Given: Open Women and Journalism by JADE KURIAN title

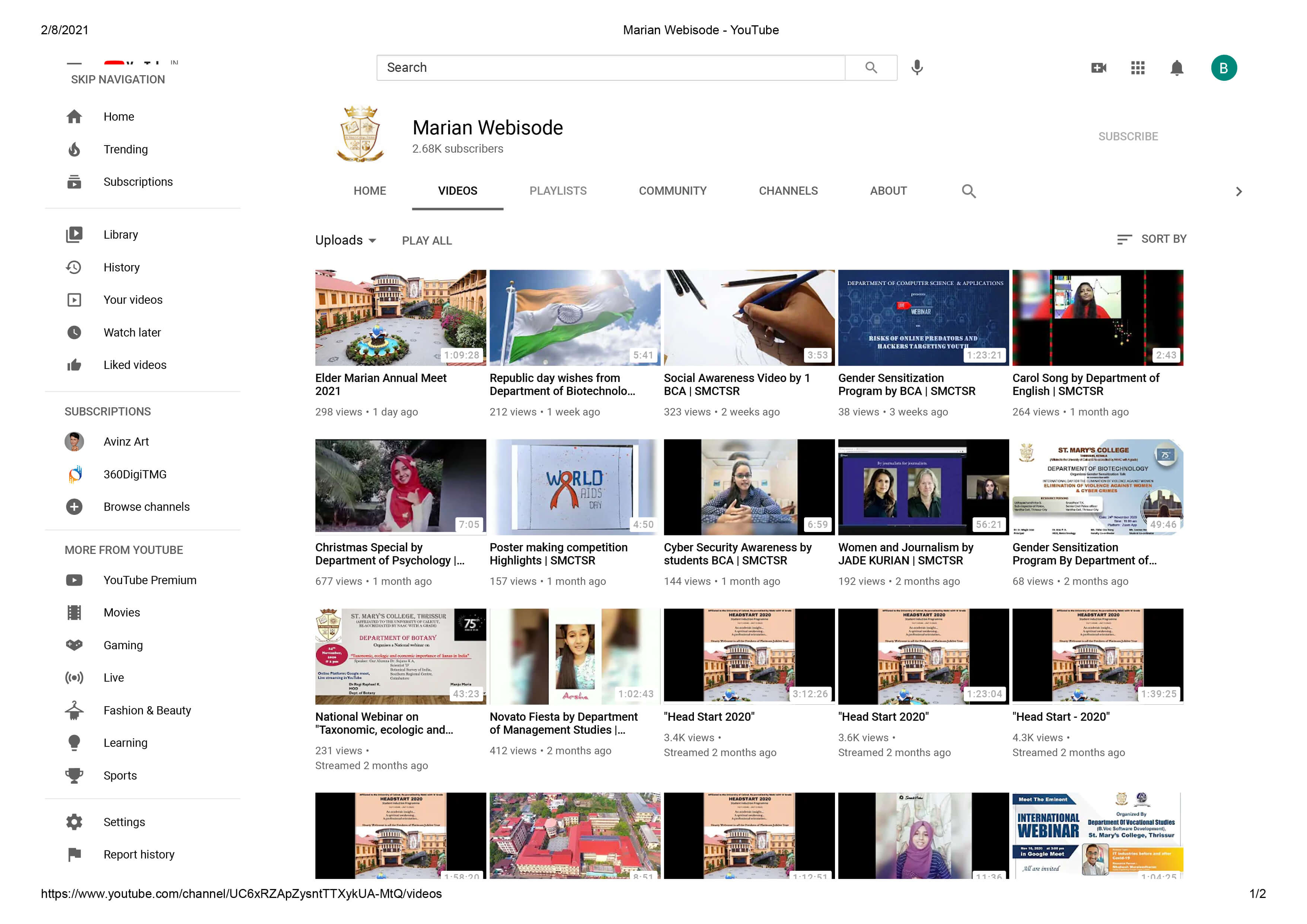Looking at the screenshot, I should coord(906,554).
